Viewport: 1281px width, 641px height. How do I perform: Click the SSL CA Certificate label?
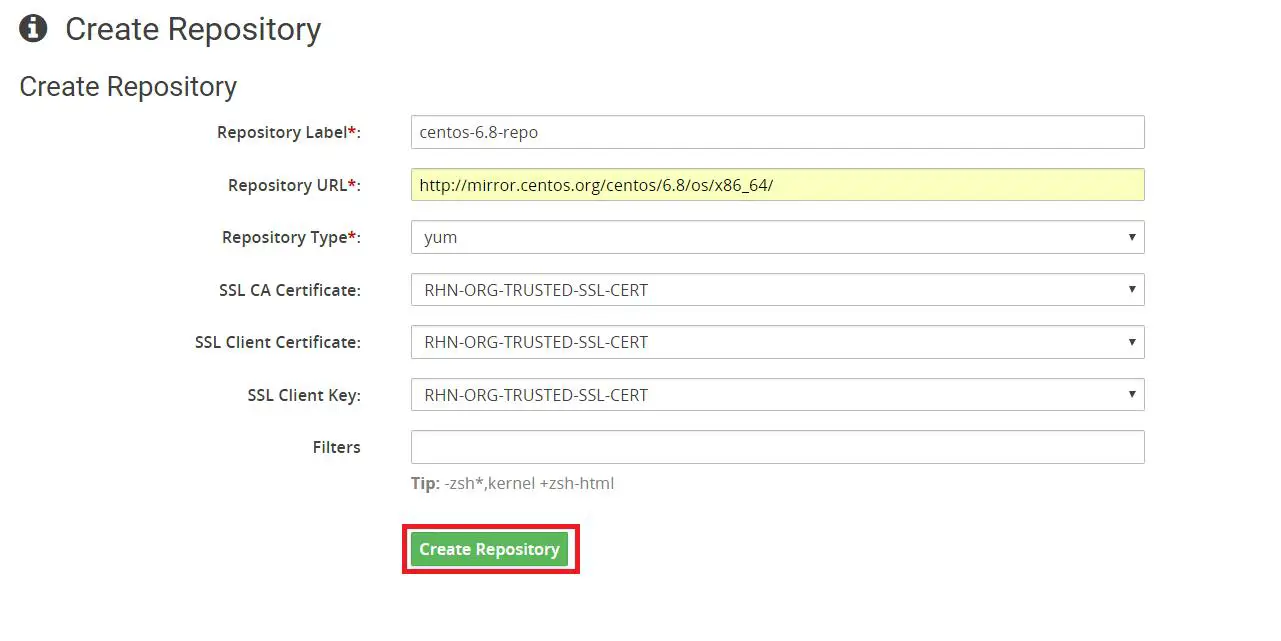click(290, 290)
